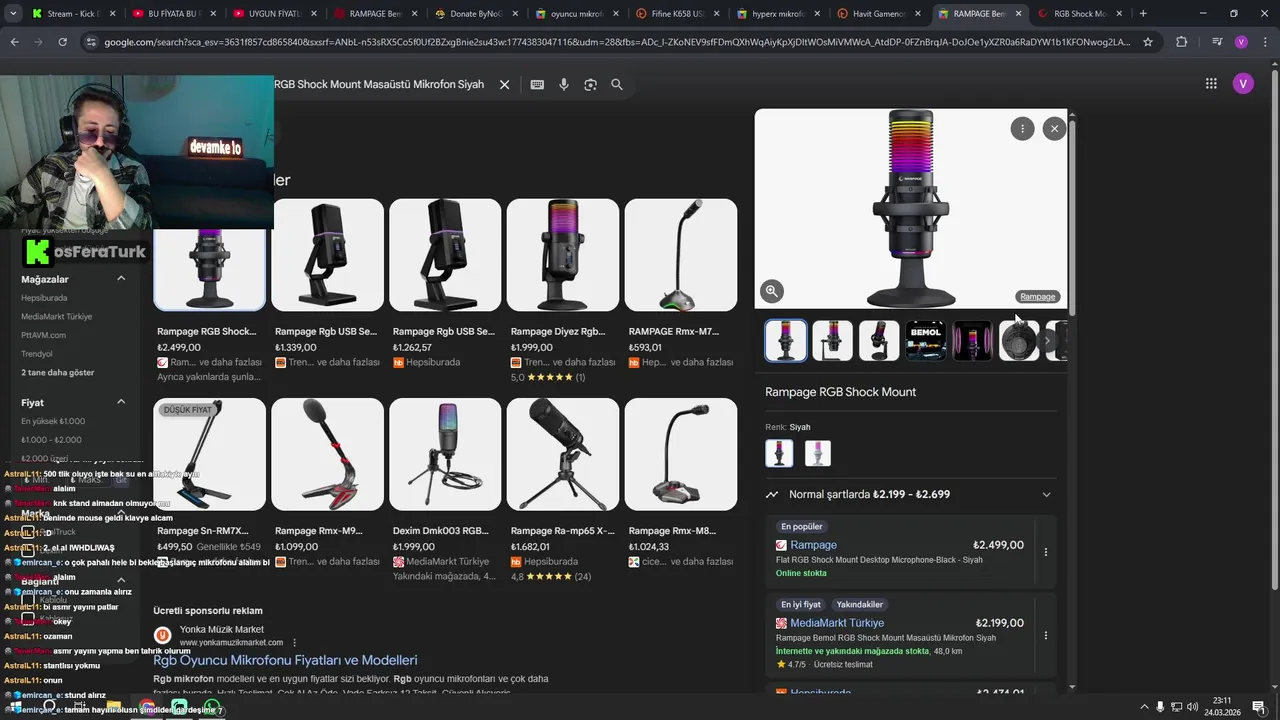Select the BEMOL product thumbnail
The image size is (1280, 720).
(925, 341)
